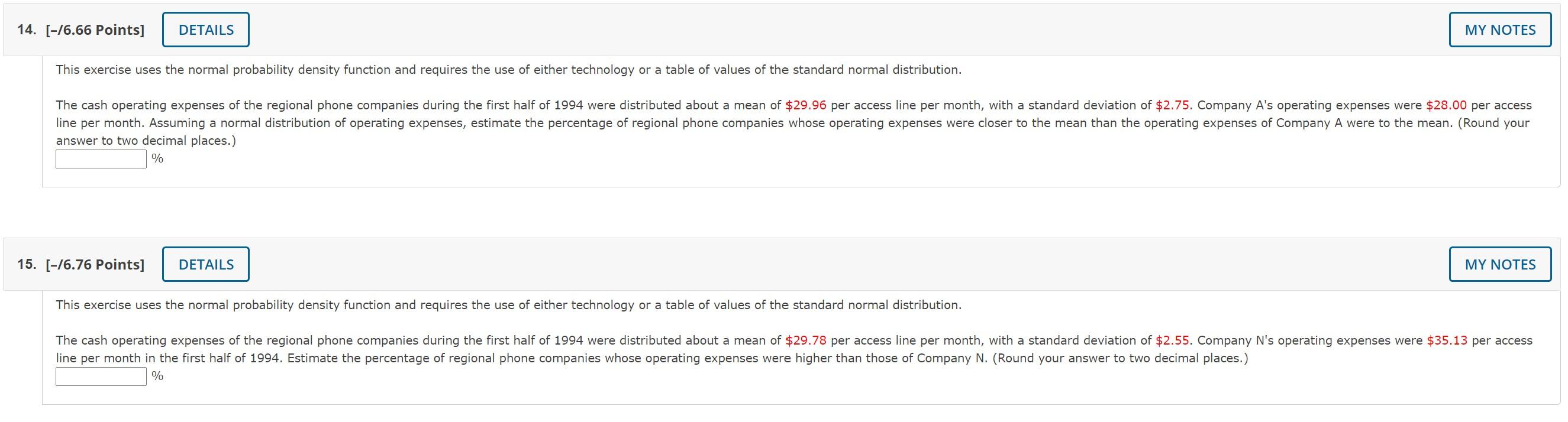Viewport: 1568px width, 422px height.
Task: Click the red $28.00 Company A value
Action: coord(1446,105)
